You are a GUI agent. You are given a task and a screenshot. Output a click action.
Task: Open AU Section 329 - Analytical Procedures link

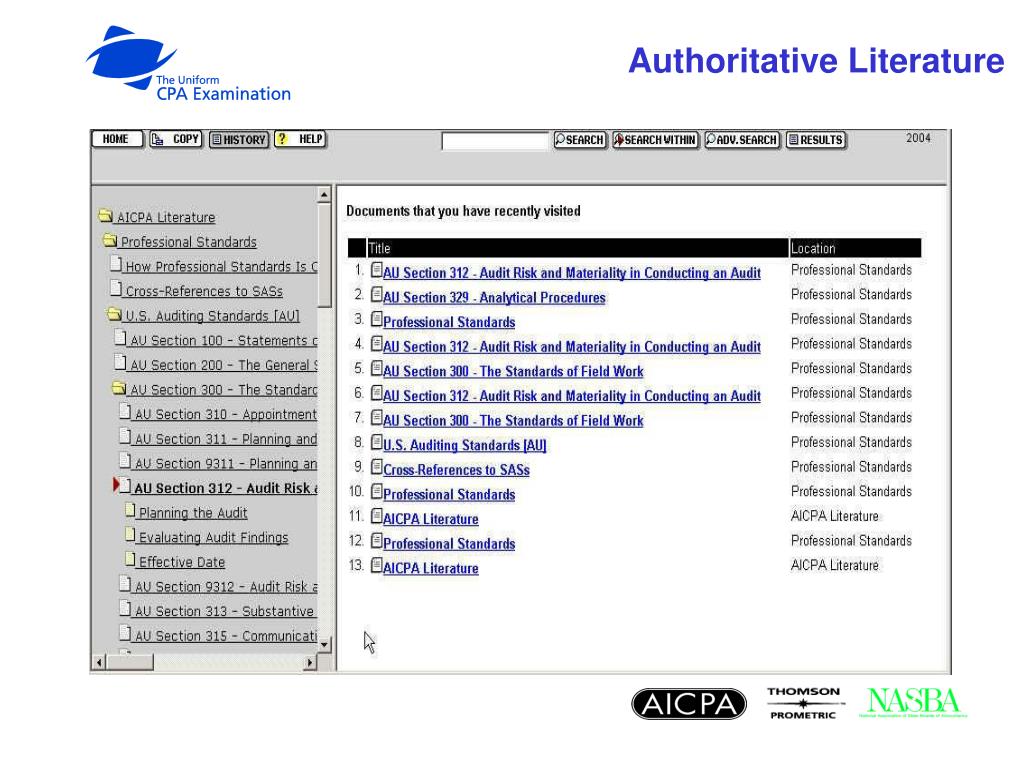click(x=494, y=298)
